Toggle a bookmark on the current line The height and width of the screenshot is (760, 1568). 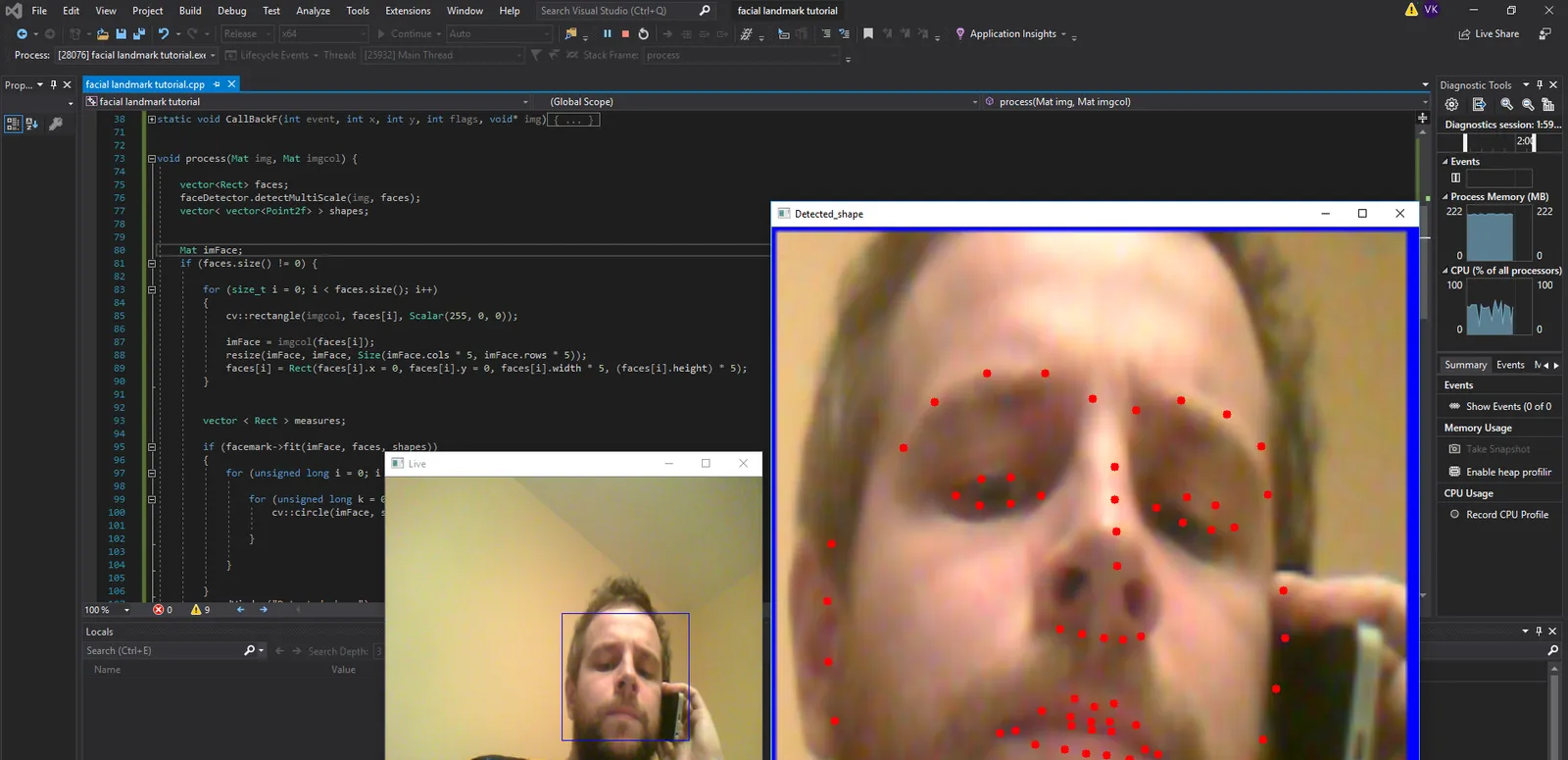point(868,33)
